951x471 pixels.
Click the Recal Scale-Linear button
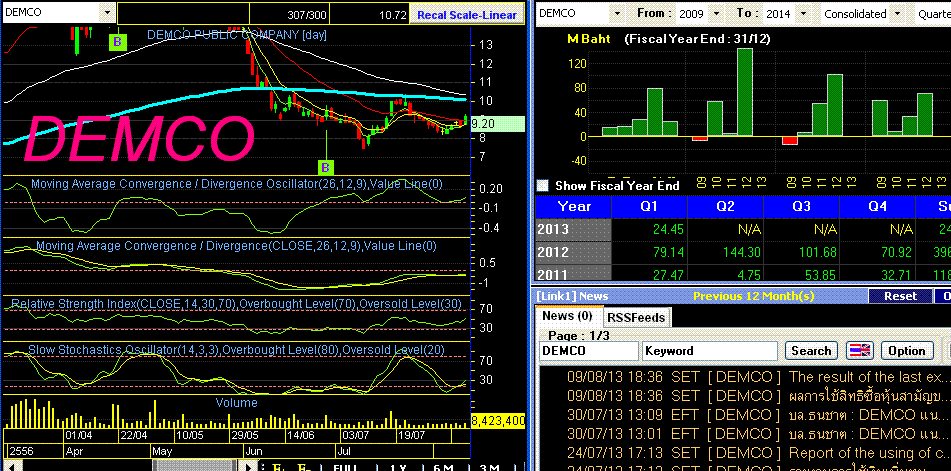pyautogui.click(x=467, y=15)
